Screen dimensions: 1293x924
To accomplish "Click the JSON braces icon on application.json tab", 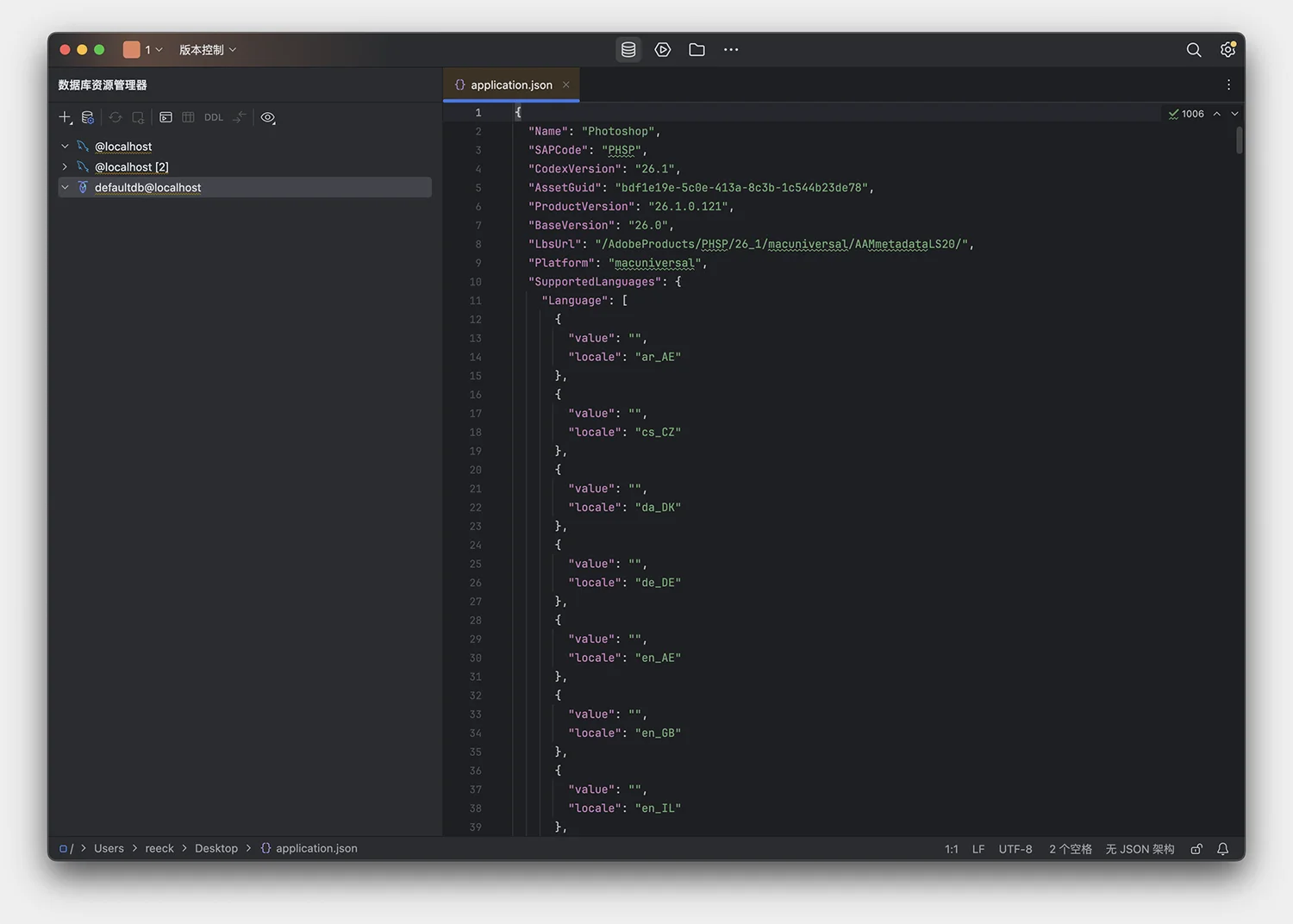I will pos(459,84).
